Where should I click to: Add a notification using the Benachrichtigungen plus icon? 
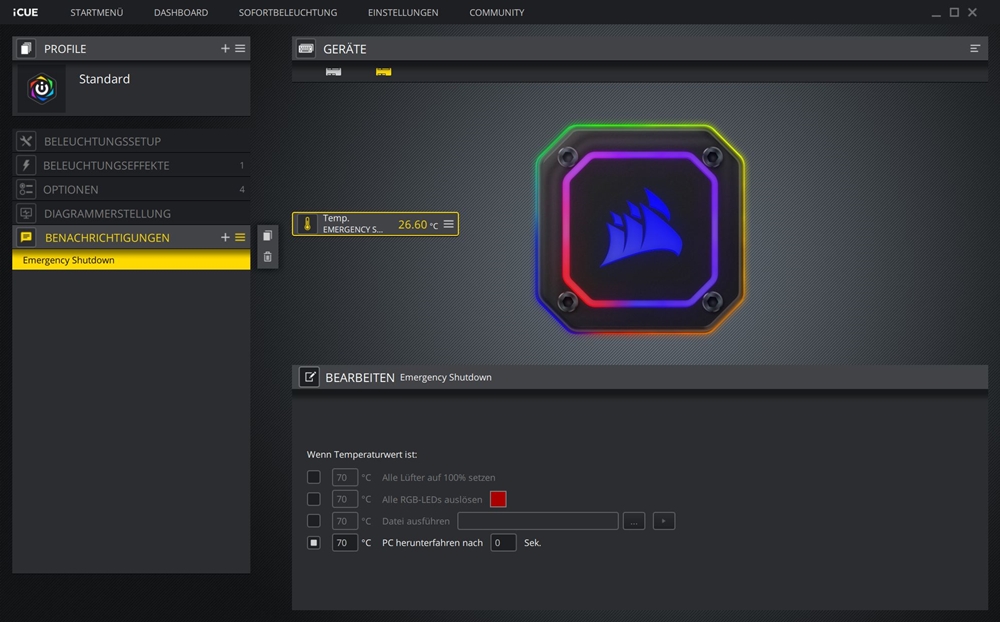(225, 237)
